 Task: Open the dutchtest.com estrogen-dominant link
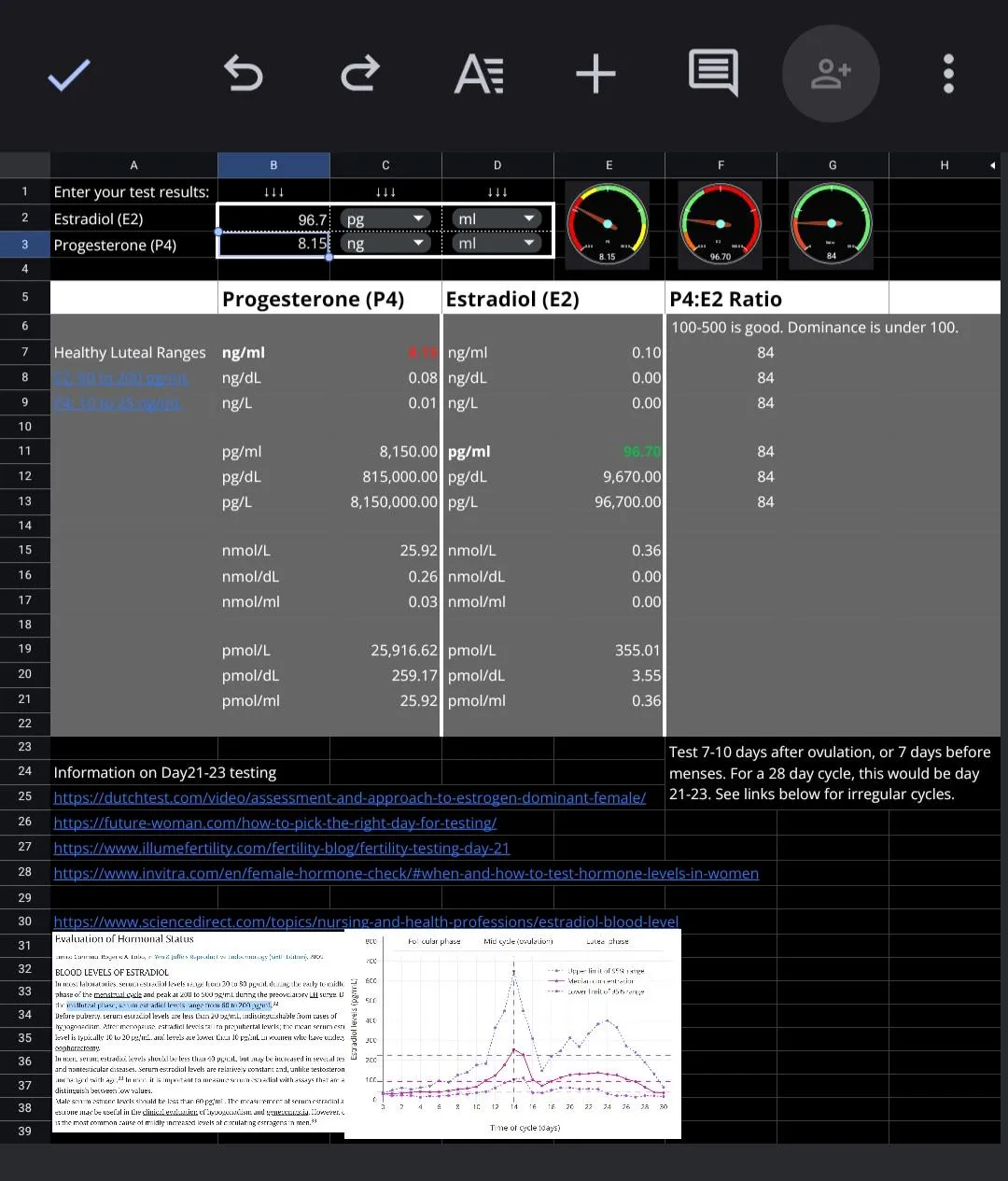[350, 798]
